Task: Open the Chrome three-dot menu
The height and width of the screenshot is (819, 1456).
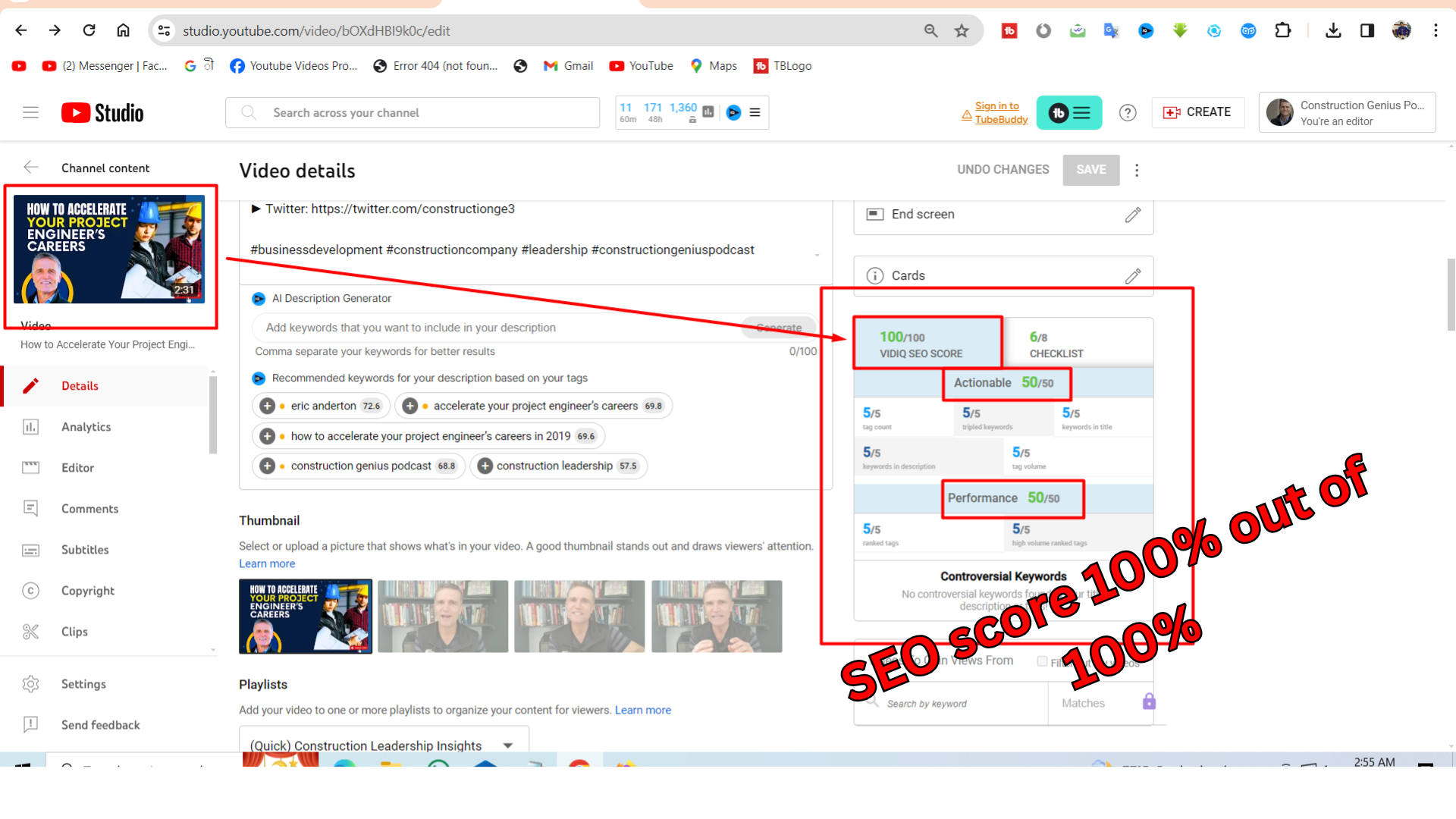Action: (x=1436, y=30)
